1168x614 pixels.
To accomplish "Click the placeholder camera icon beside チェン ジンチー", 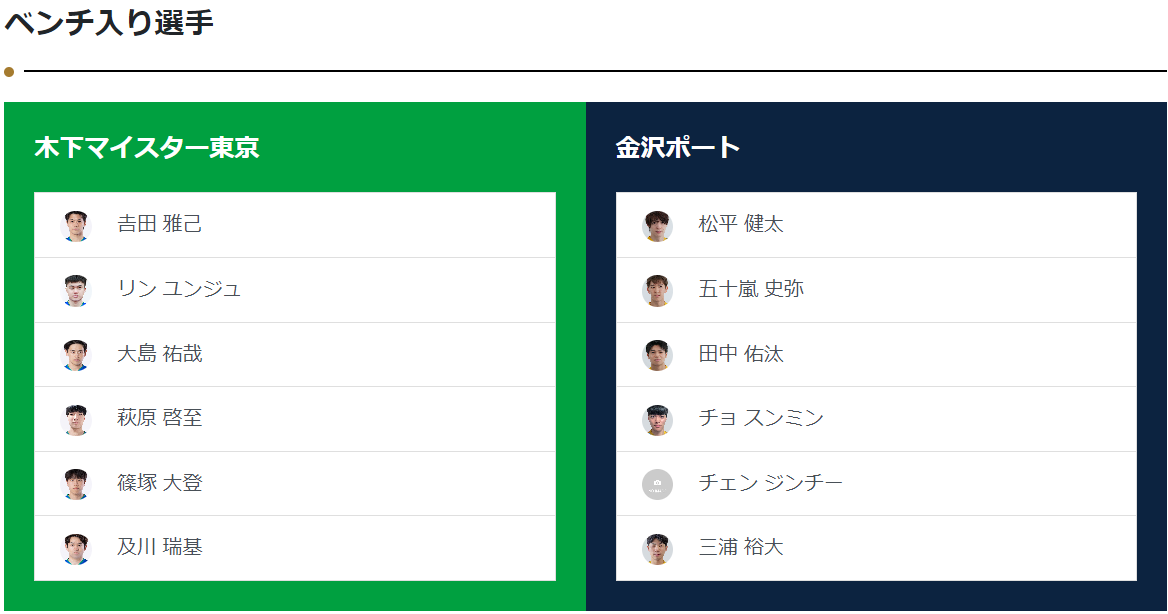I will 657,484.
